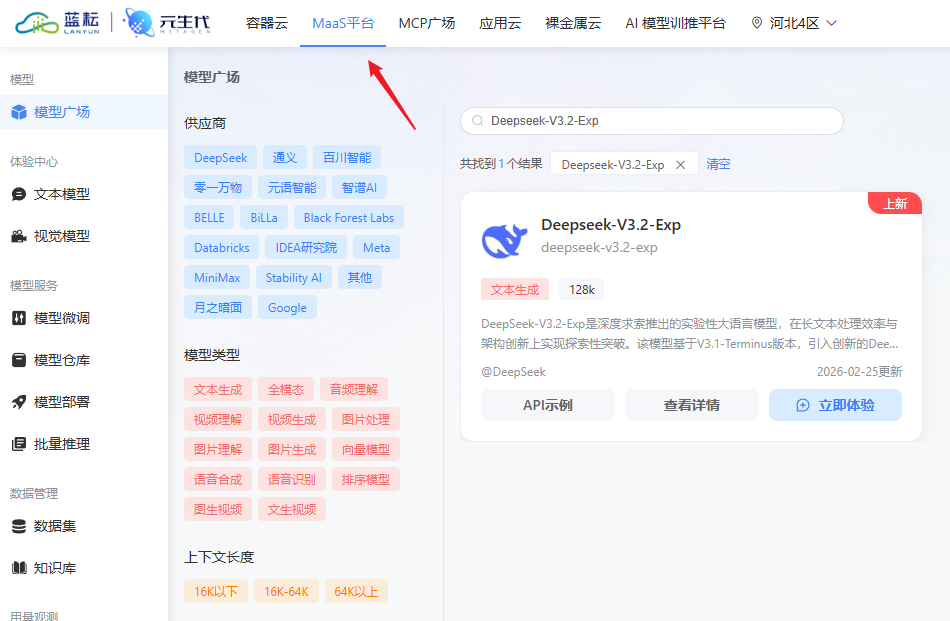Open the MaaS平台 tab
The image size is (950, 621).
[343, 23]
